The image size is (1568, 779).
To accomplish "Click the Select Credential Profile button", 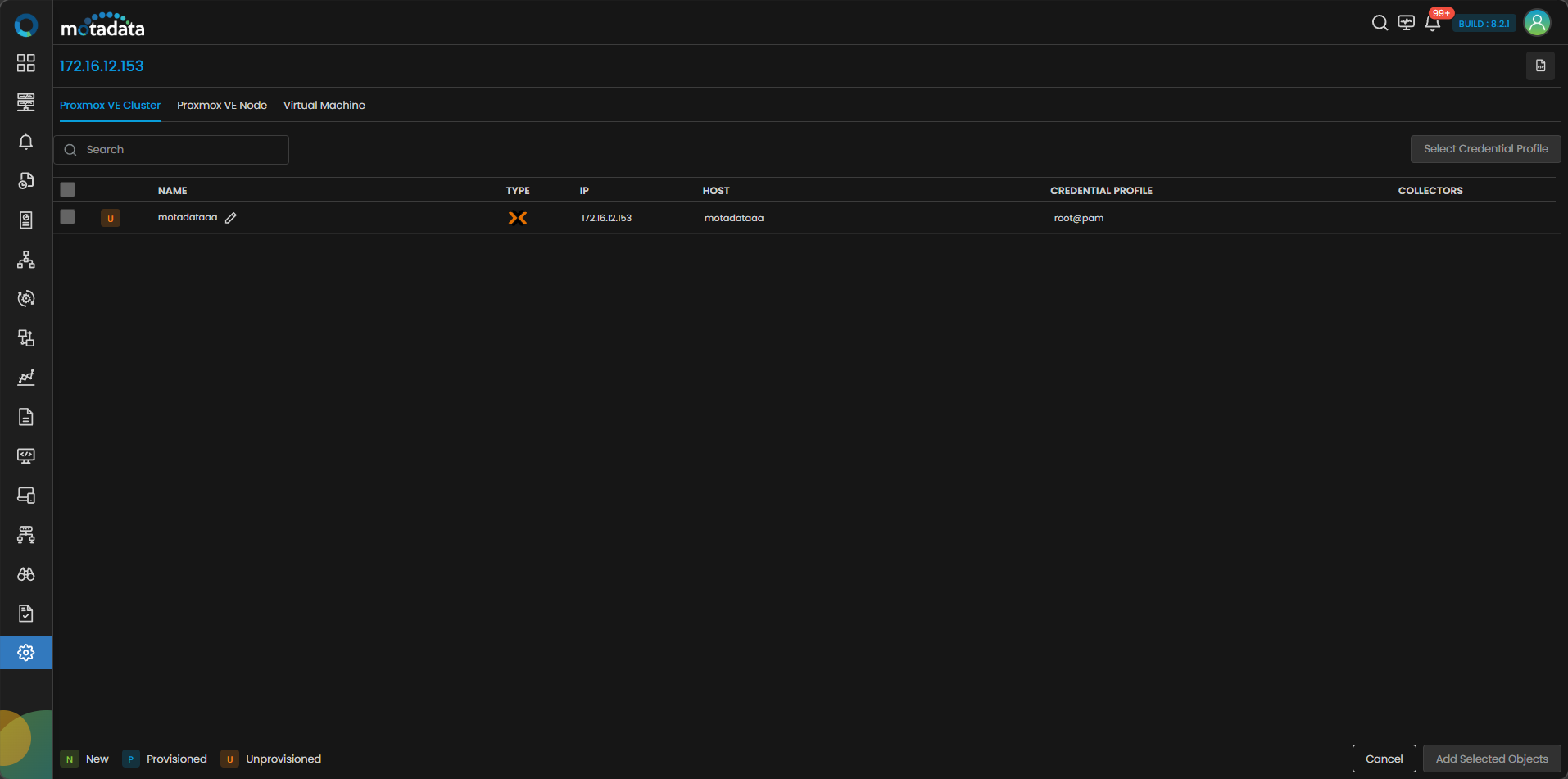I will [1485, 149].
